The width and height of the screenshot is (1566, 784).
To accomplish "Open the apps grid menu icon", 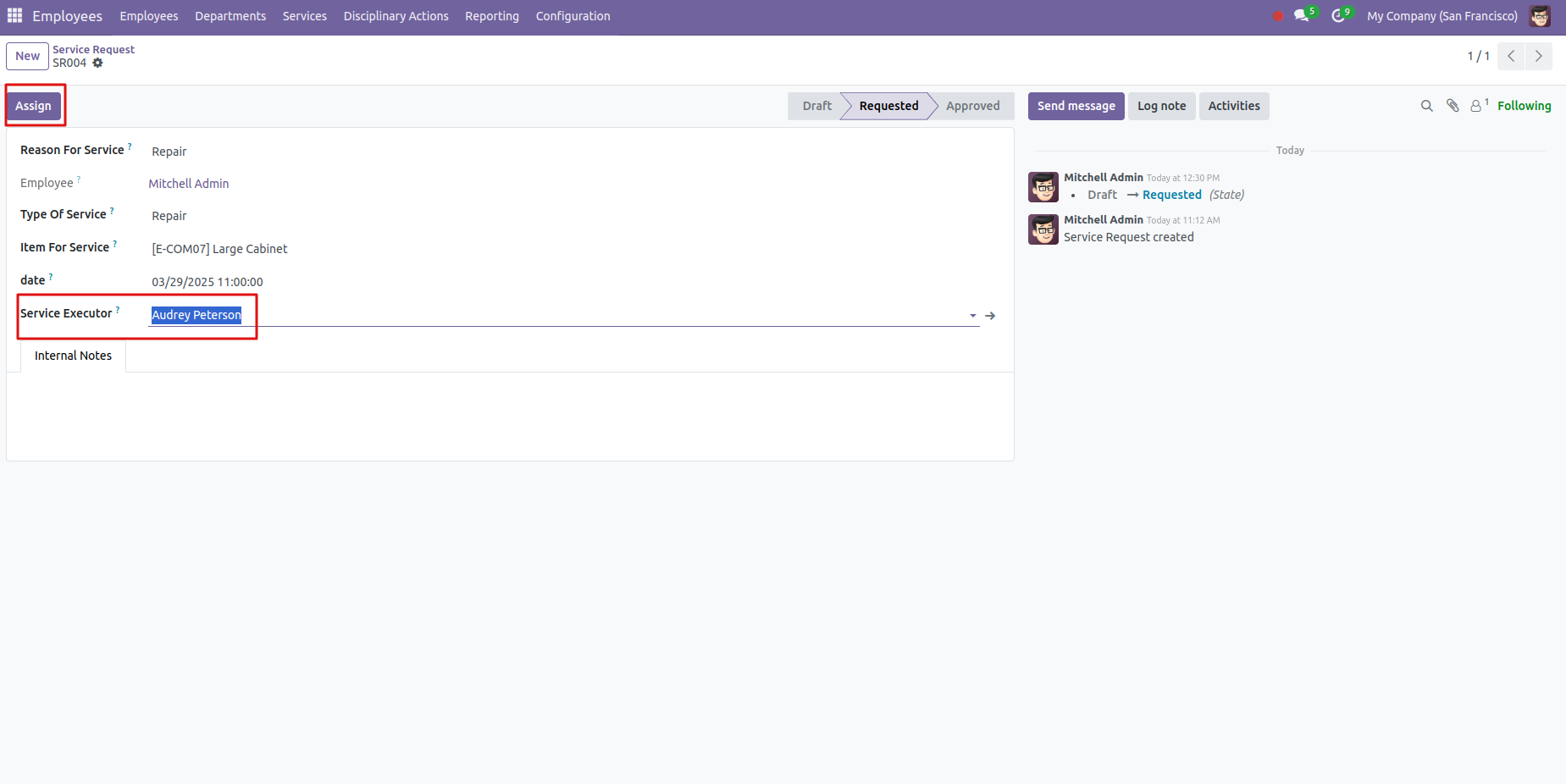I will click(x=14, y=16).
